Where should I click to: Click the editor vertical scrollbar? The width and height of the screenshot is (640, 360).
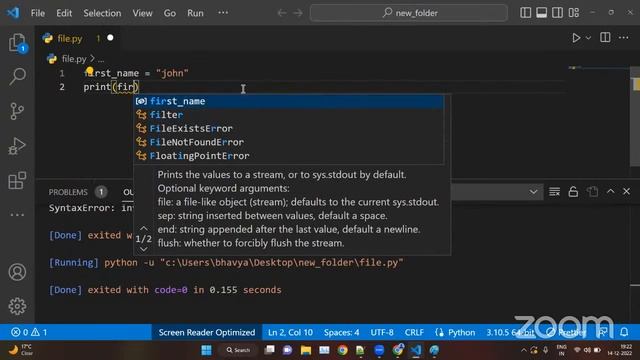click(636, 118)
